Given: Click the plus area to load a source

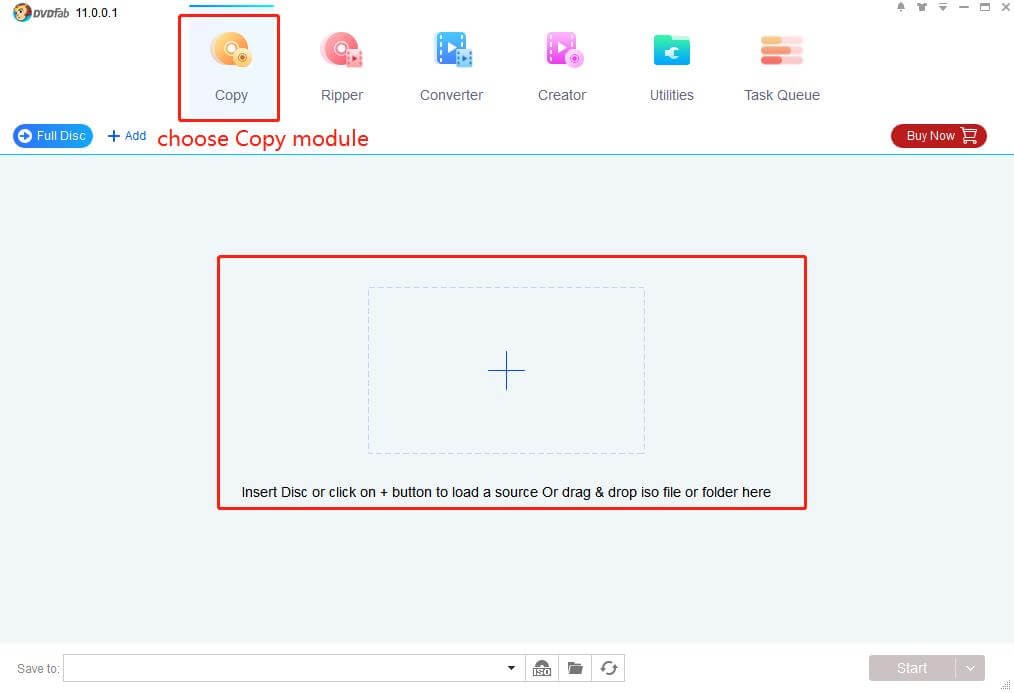Looking at the screenshot, I should click(506, 370).
